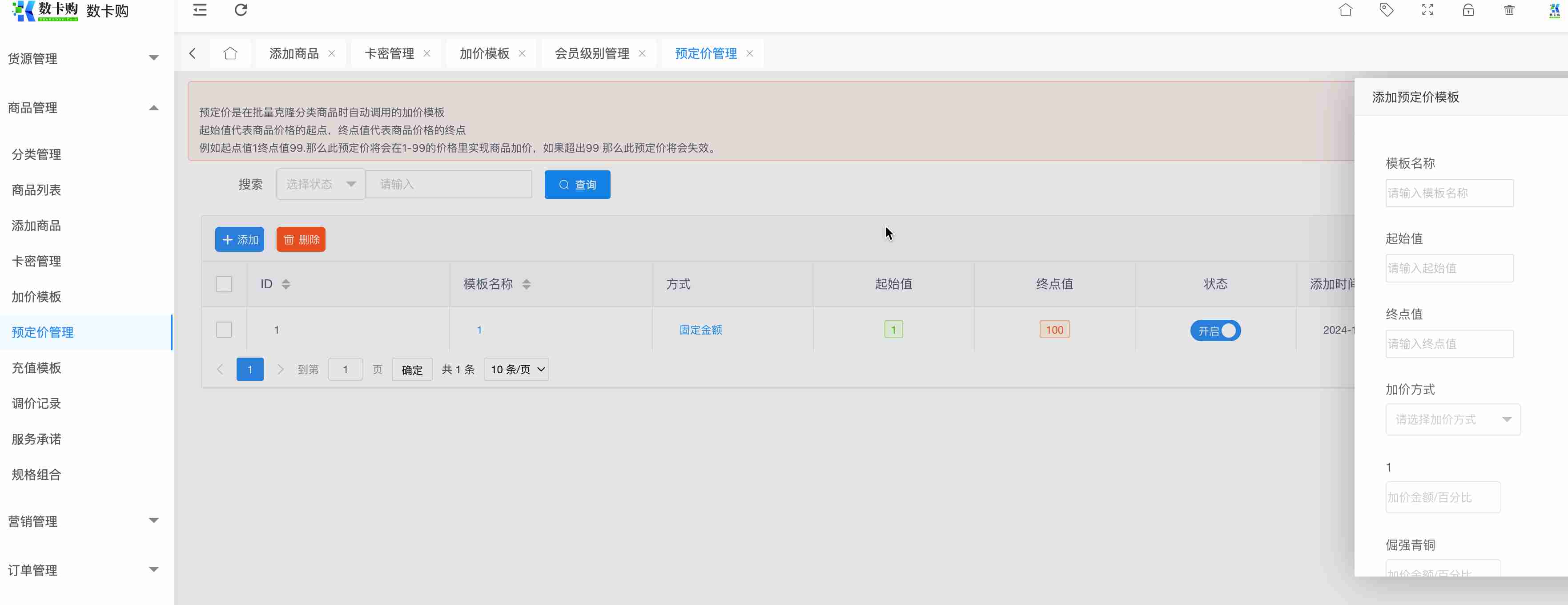Image resolution: width=1568 pixels, height=605 pixels.
Task: Close the 卡密管理 tab
Action: point(427,53)
